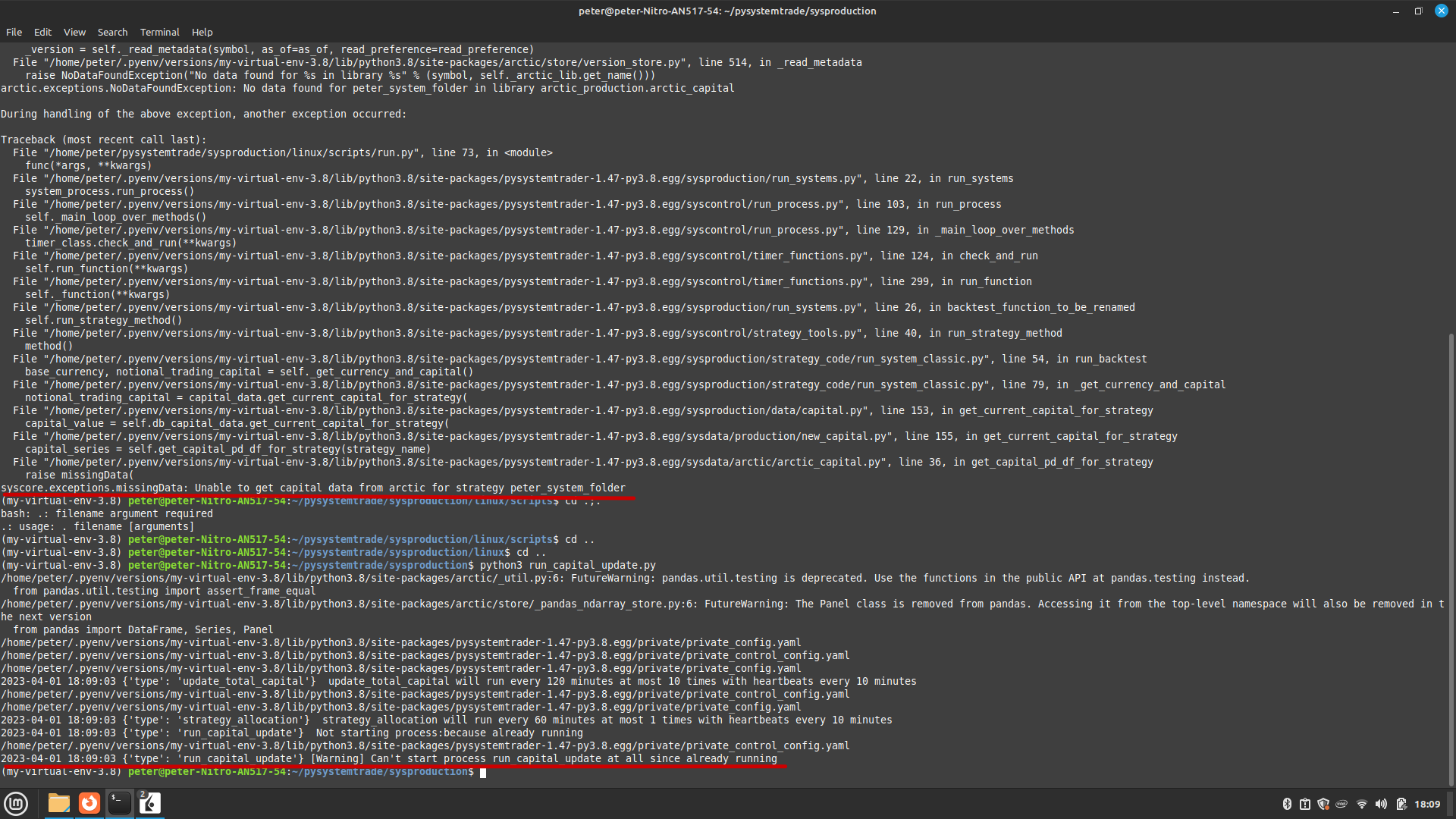Click 'self._function(**kwargs)' line
1456x819 pixels.
(x=98, y=294)
